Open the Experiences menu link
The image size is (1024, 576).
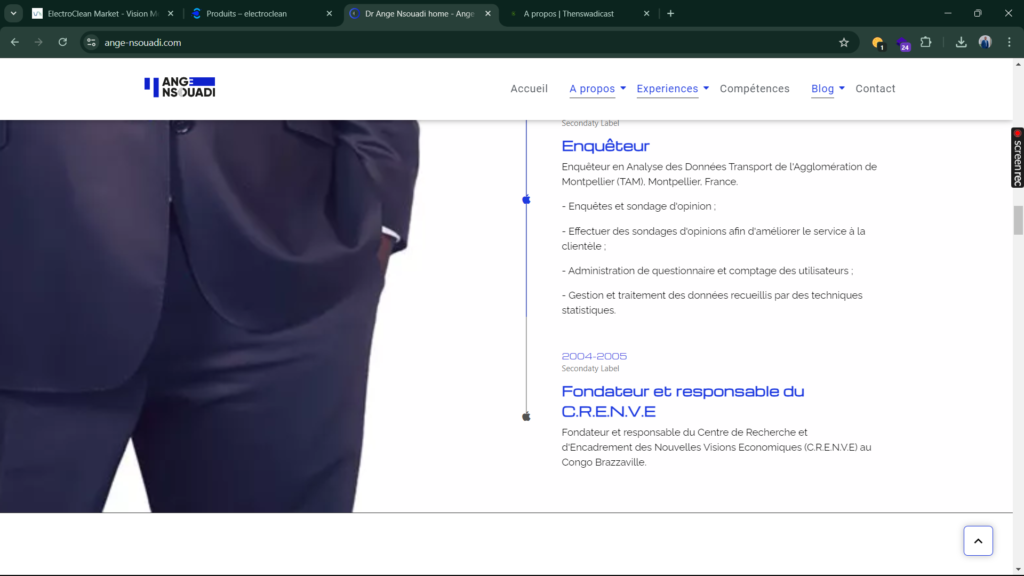point(667,89)
